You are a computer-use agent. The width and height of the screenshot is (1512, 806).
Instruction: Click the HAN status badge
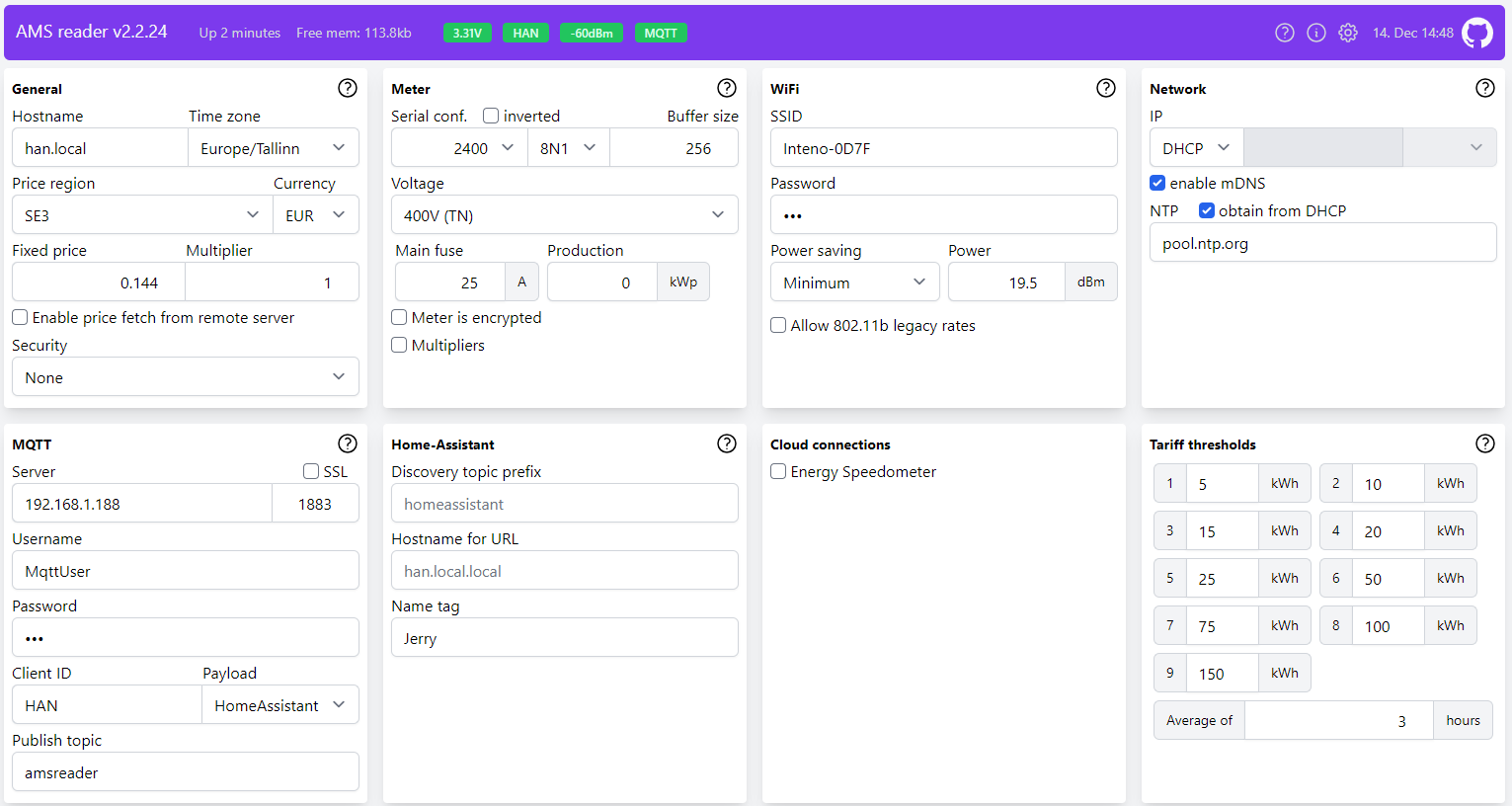525,33
